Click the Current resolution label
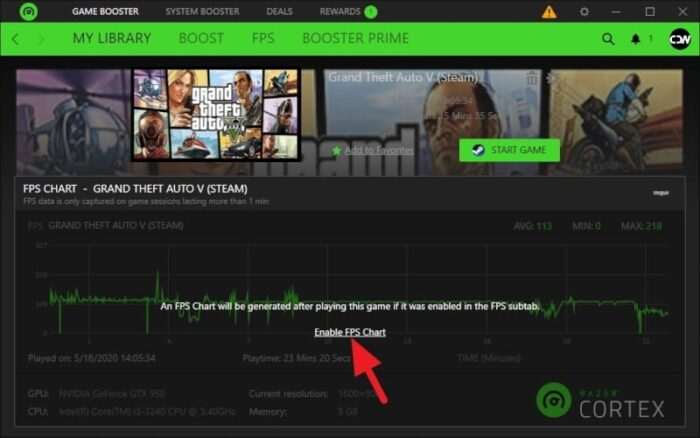 288,394
